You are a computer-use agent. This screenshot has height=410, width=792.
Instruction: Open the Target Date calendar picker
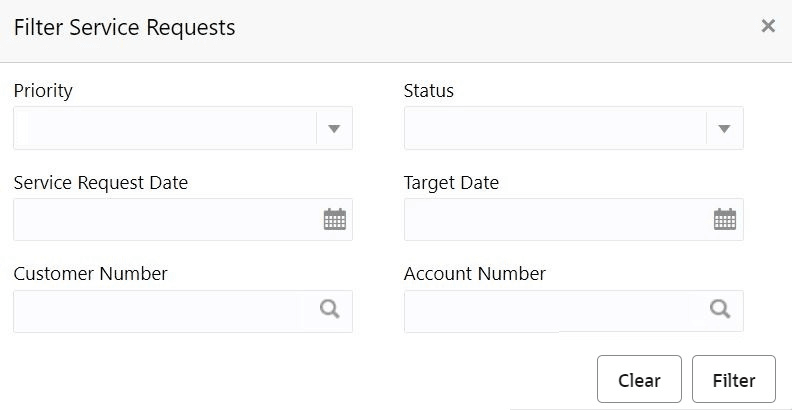tap(725, 220)
